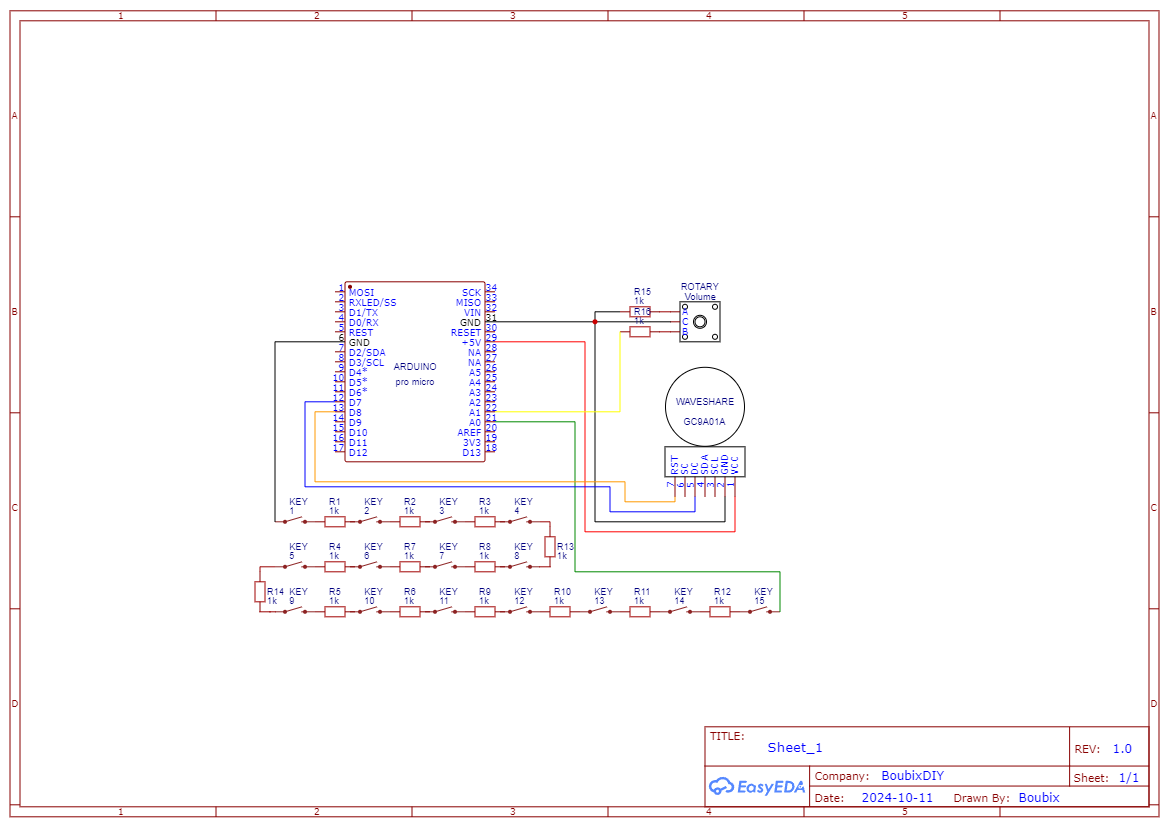Select the 'ARDUINO' label inside the chip
The width and height of the screenshot is (1169, 827).
[x=415, y=367]
